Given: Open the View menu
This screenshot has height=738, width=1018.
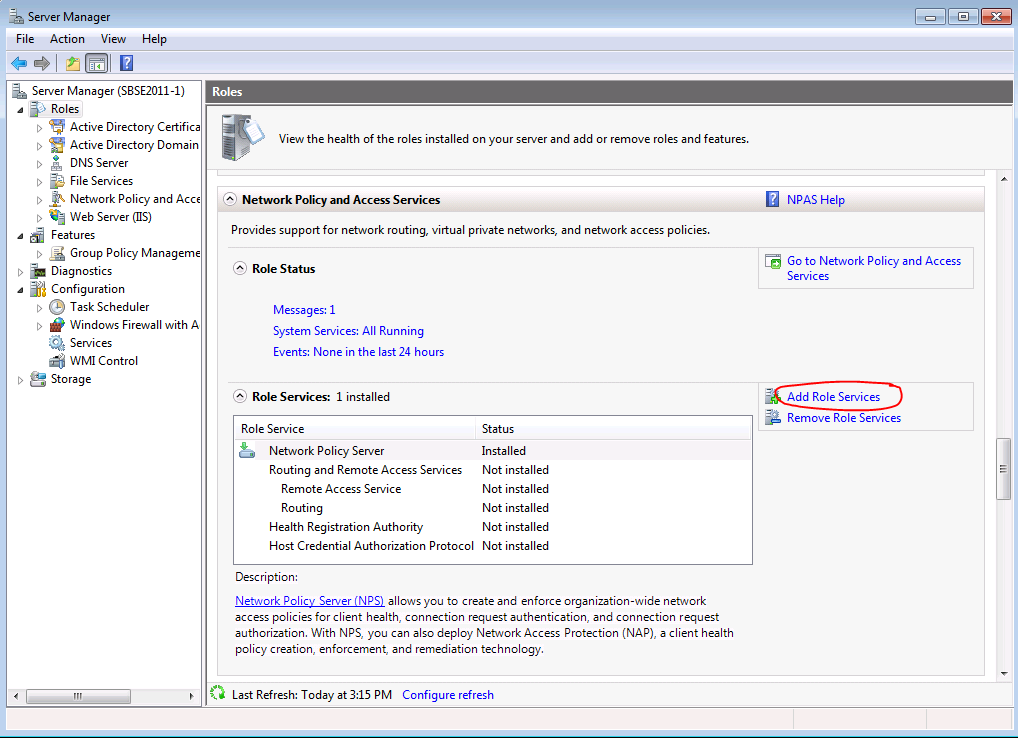Looking at the screenshot, I should pos(113,39).
